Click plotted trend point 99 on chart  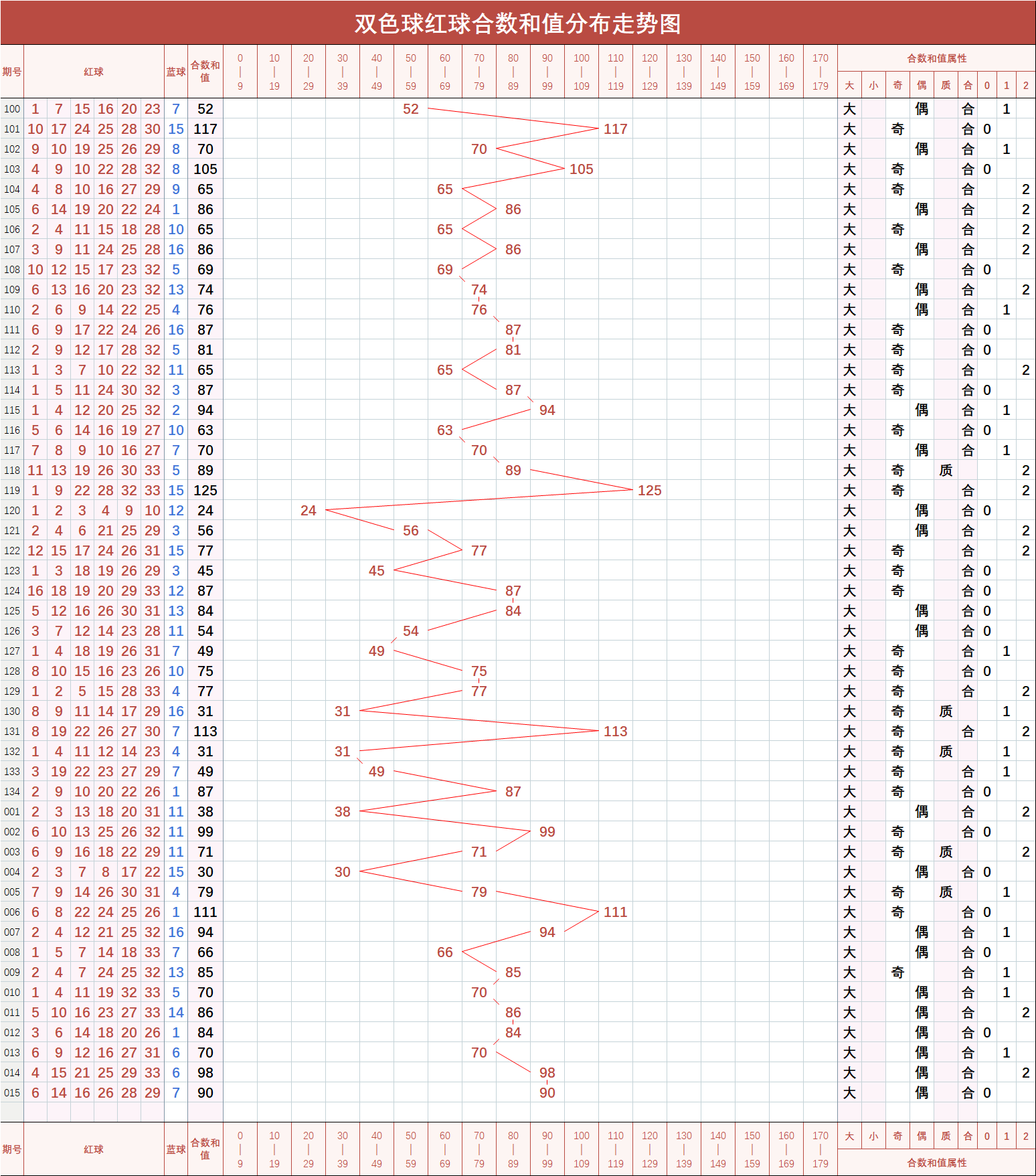pyautogui.click(x=547, y=831)
